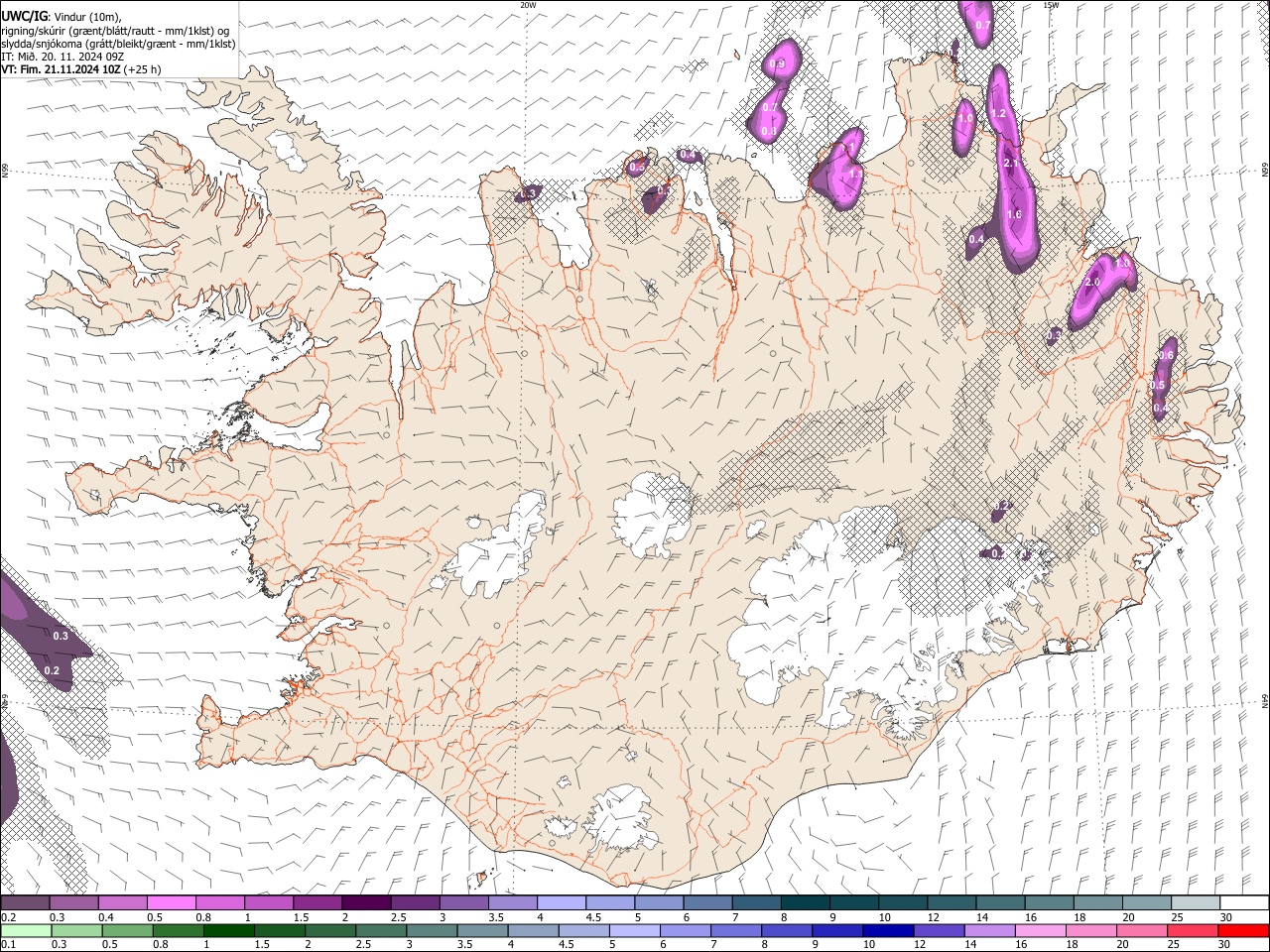Select the slate-blue swatch labeled 6 in upper scale
The image size is (1270, 952).
pyautogui.click(x=708, y=903)
